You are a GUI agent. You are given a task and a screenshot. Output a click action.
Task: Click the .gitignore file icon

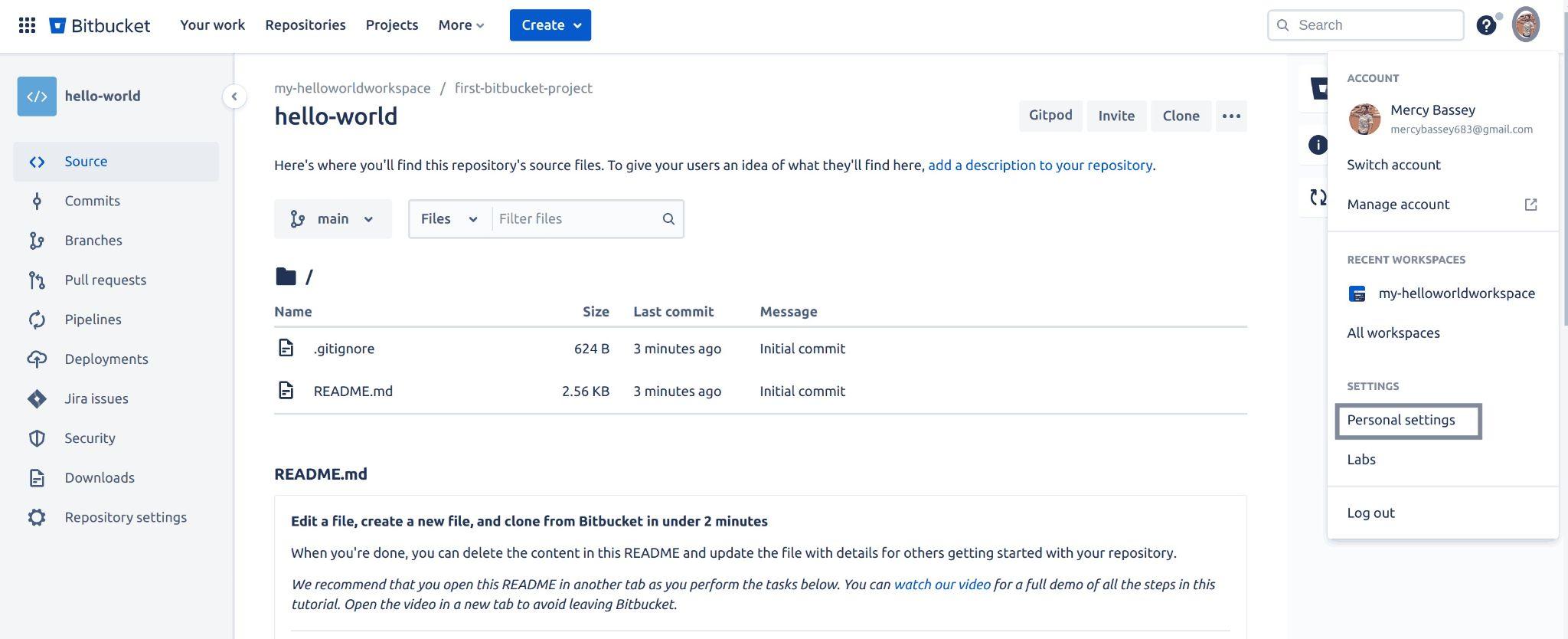click(286, 348)
